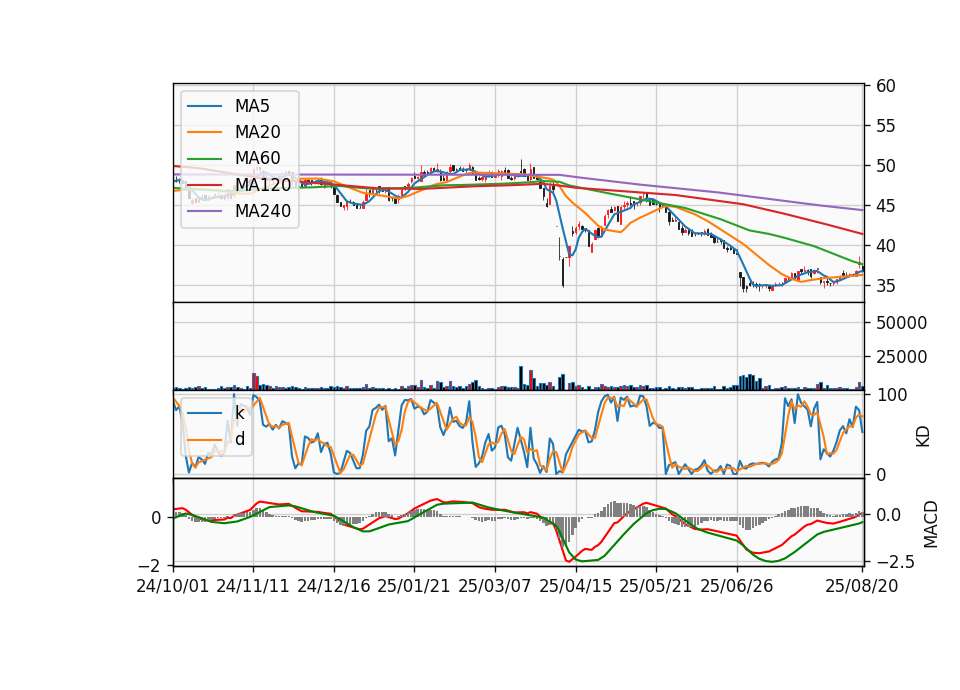Click the 25/06/26 date axis label
The height and width of the screenshot is (690, 960).
tap(737, 586)
